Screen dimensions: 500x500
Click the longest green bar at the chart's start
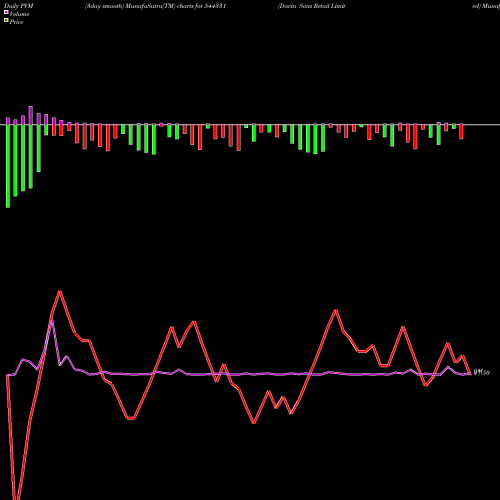click(x=8, y=166)
